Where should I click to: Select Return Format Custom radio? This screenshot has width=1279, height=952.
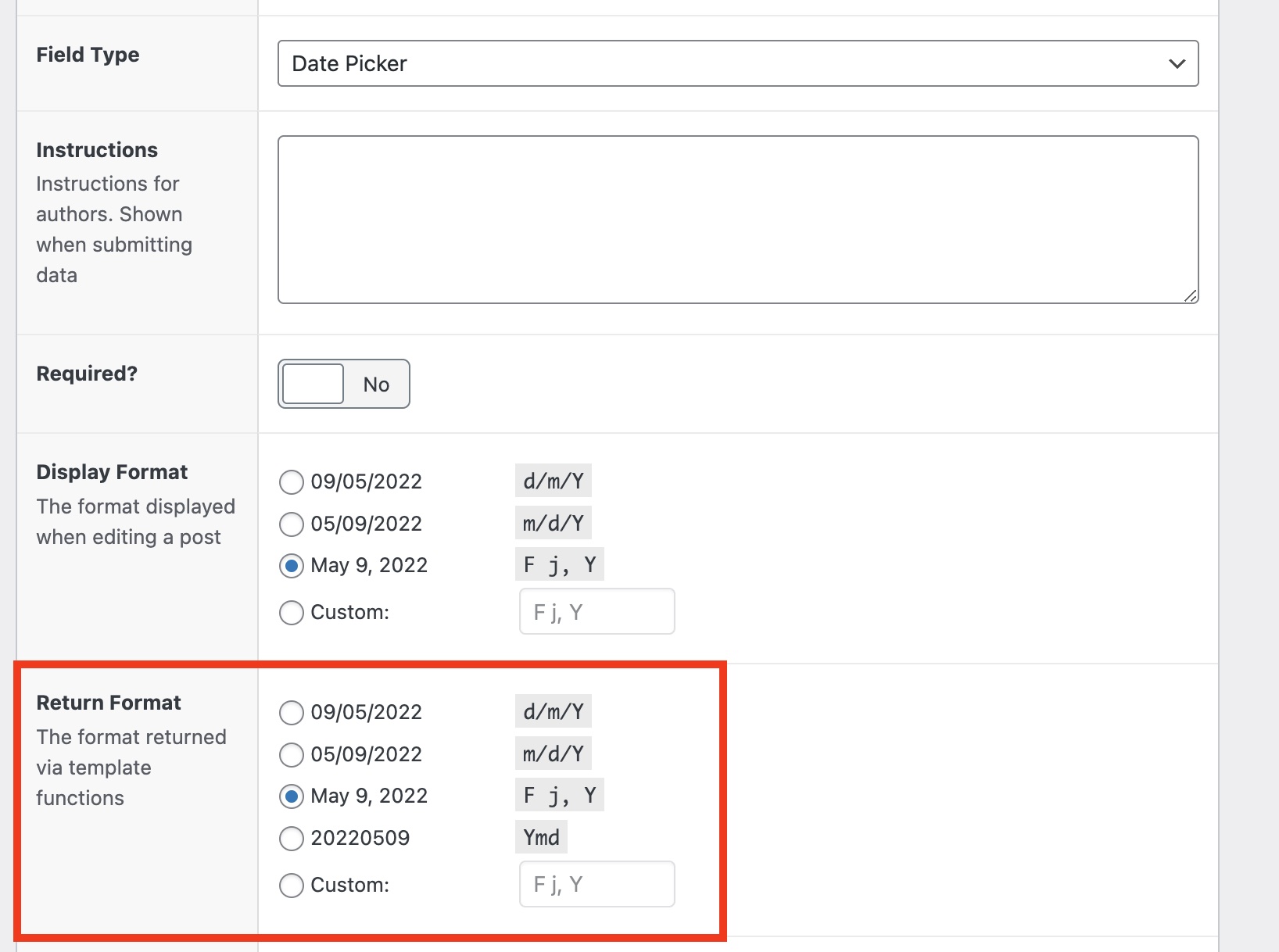(x=292, y=885)
